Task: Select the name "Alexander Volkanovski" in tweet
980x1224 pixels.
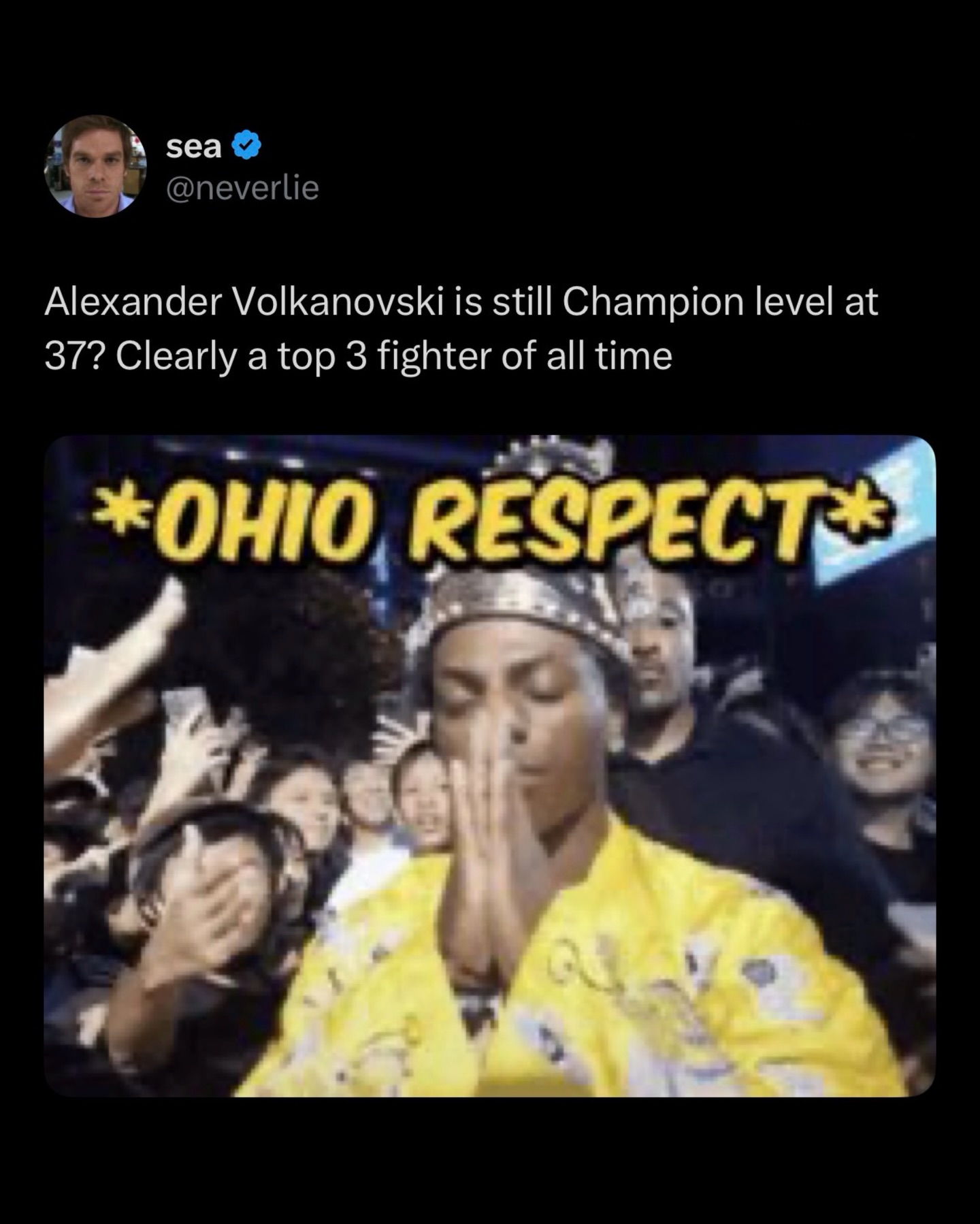Action: click(x=244, y=302)
